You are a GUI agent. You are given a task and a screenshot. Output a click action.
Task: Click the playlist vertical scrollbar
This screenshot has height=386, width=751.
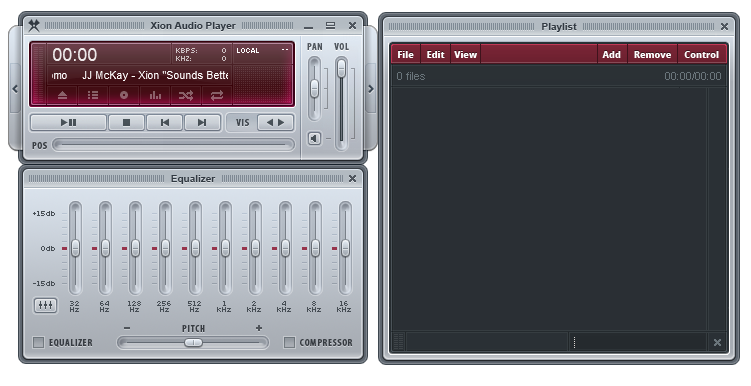click(x=717, y=208)
